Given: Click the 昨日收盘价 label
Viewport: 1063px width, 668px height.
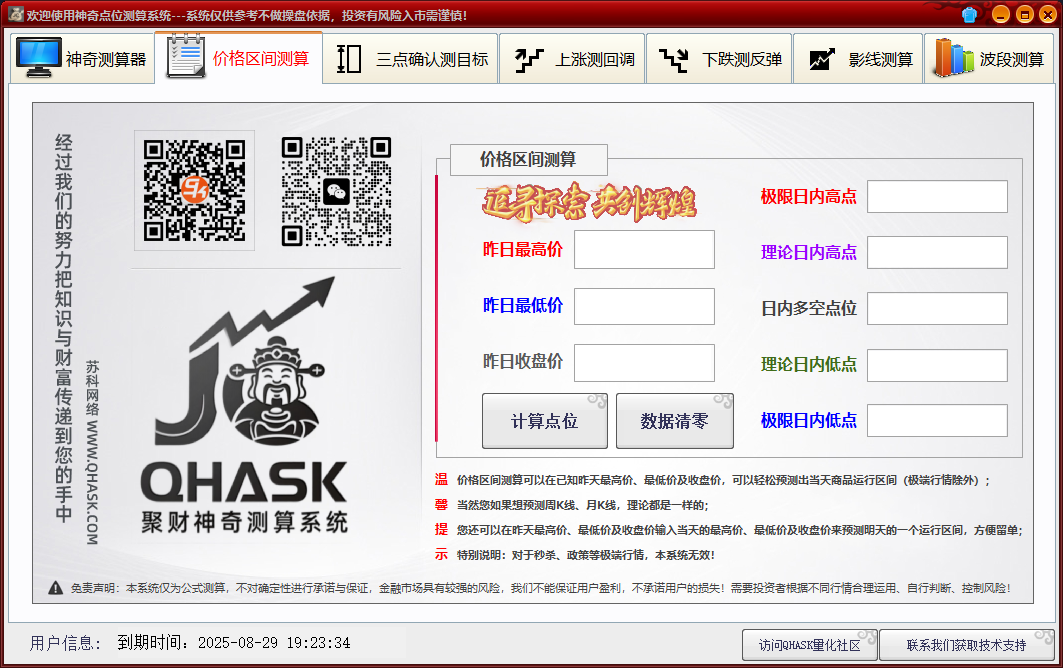Looking at the screenshot, I should (x=523, y=361).
